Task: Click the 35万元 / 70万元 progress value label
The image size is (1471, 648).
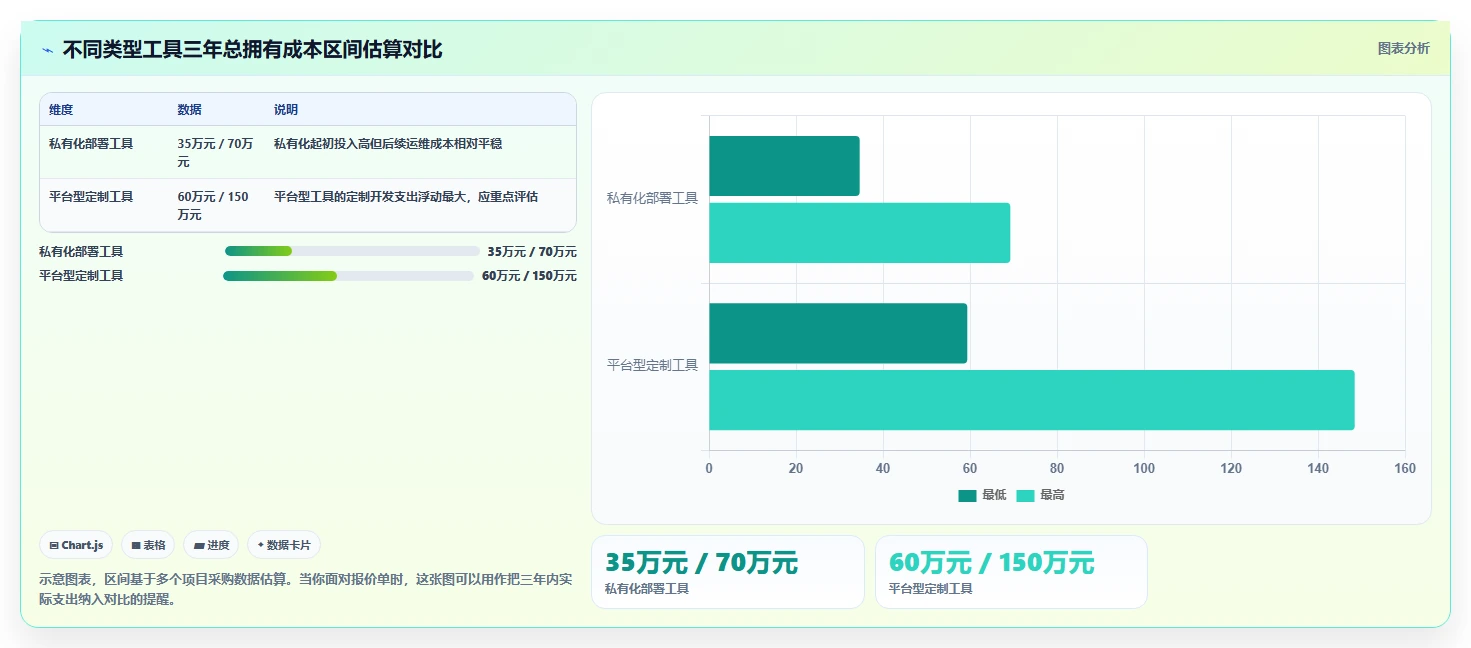Action: point(532,252)
